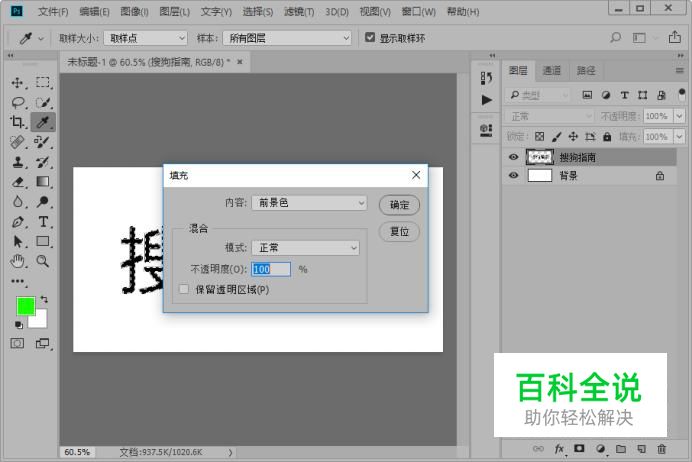Open layer opacity dropdown arrow
Screen dimensions: 692x462
(x=679, y=116)
